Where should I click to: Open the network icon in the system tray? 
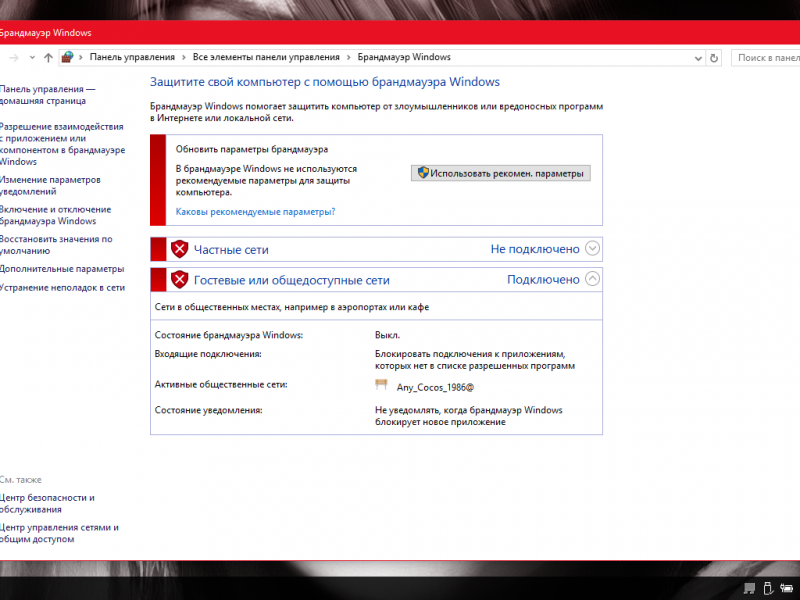point(748,588)
